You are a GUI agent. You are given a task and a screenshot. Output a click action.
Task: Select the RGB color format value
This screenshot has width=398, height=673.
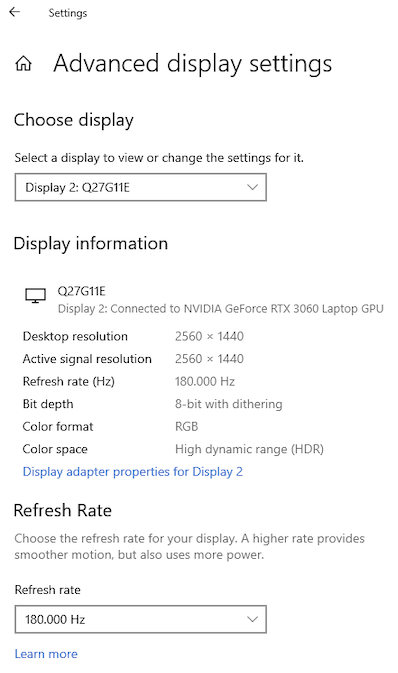[x=186, y=427]
